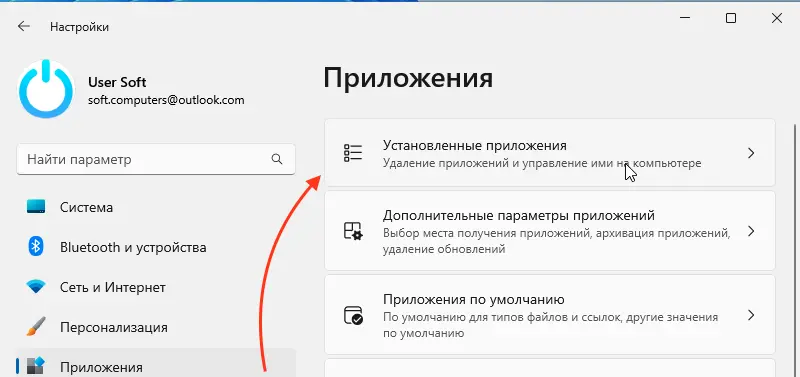
Task: Click the installed apps list icon
Action: point(353,153)
